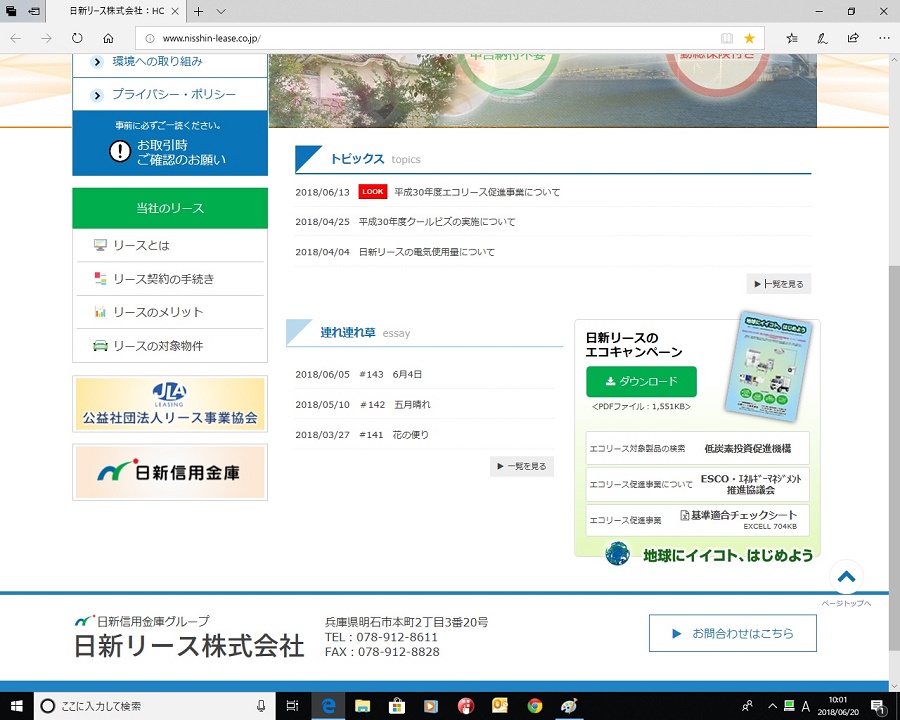Viewport: 900px width, 720px height.
Task: Open Microsoft Store from taskbar
Action: (x=397, y=706)
